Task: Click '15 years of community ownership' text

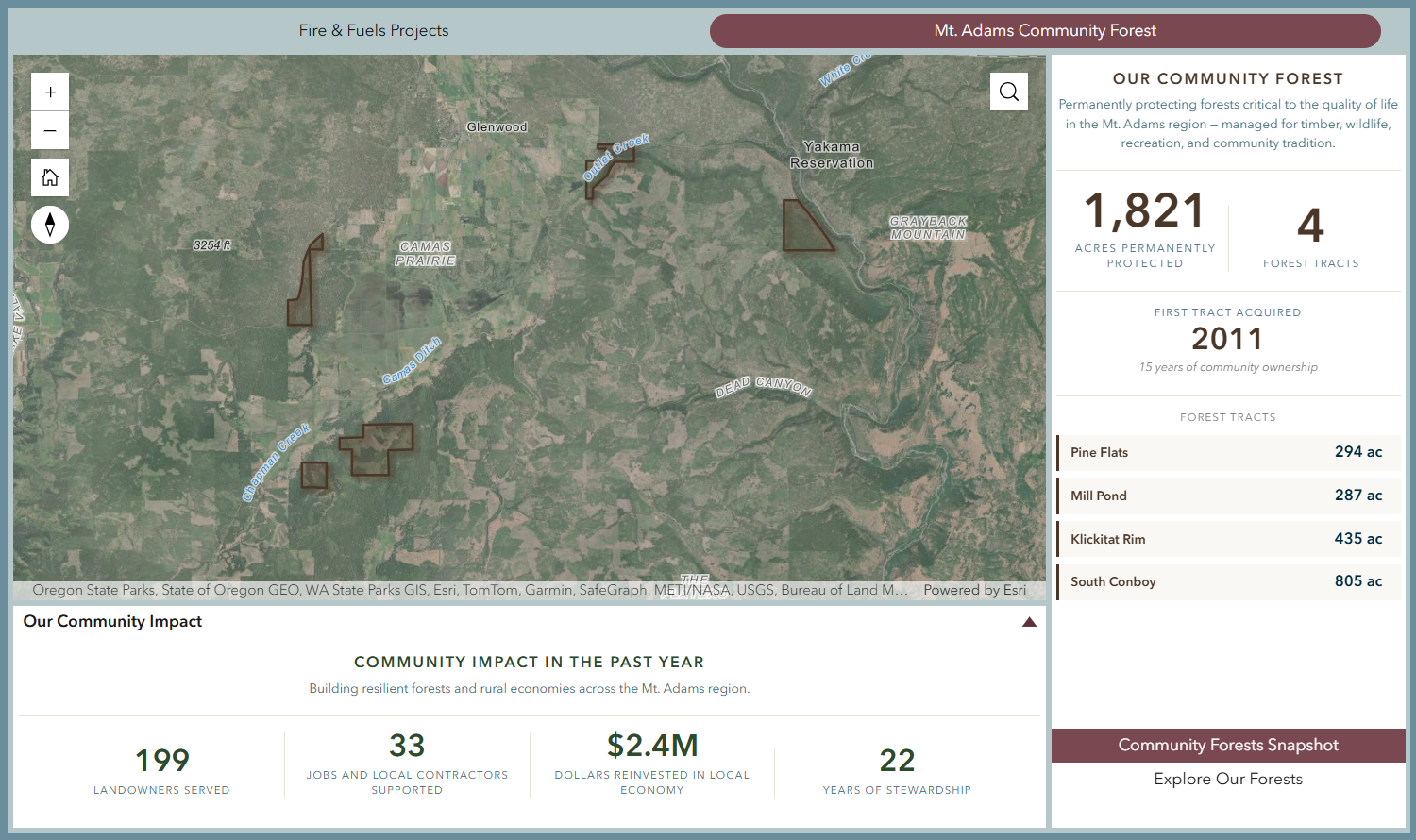Action: point(1227,367)
